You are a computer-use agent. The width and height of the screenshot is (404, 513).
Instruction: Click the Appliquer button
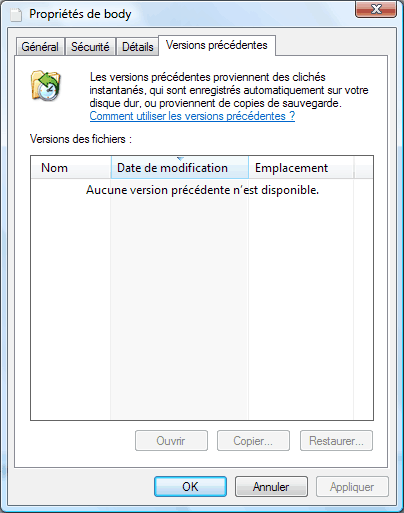pos(352,487)
